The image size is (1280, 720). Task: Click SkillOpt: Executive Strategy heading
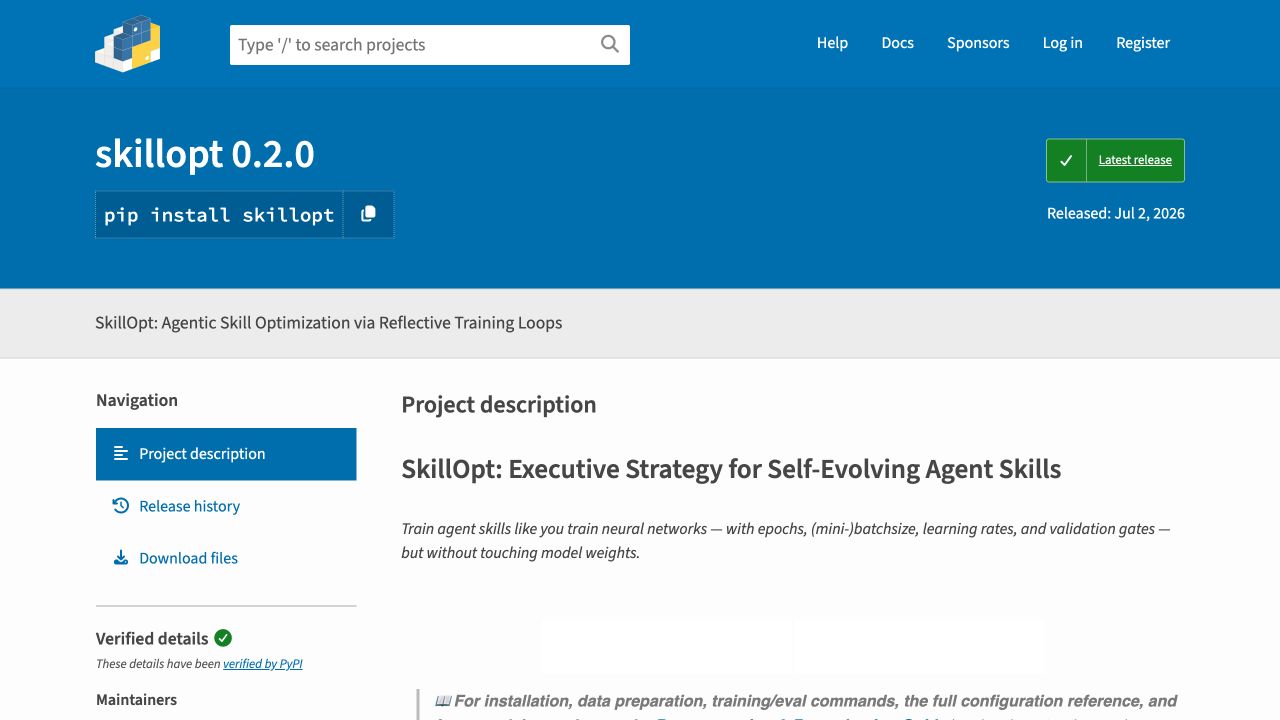click(x=731, y=469)
